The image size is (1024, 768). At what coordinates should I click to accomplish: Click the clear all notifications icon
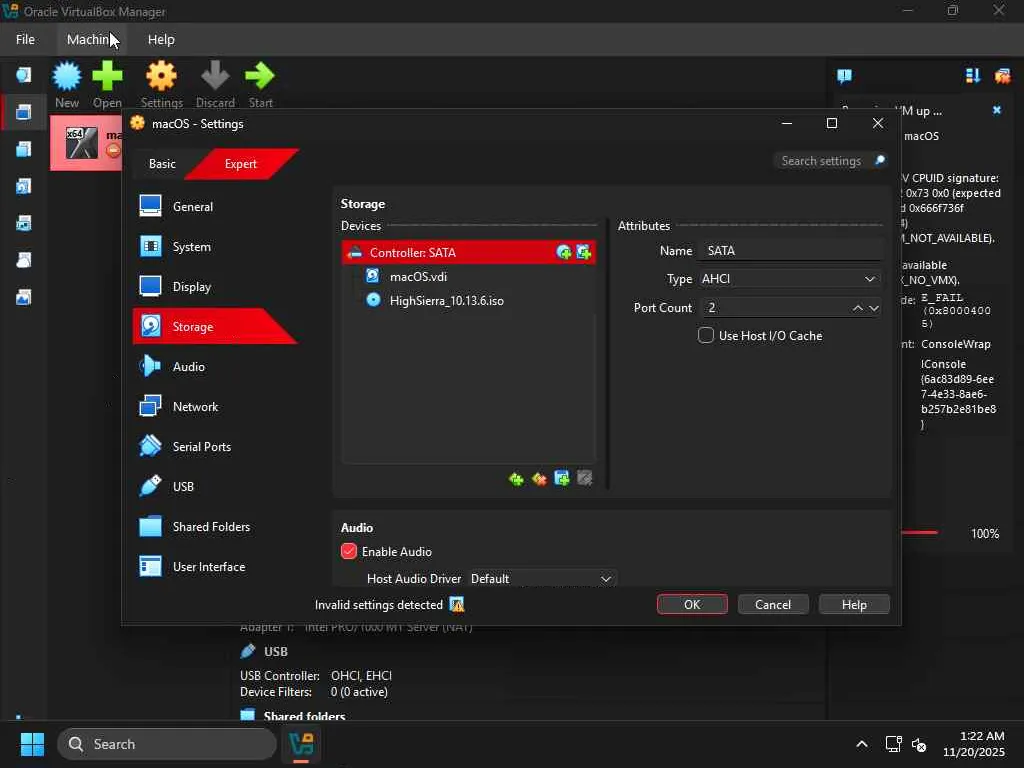tap(1002, 76)
